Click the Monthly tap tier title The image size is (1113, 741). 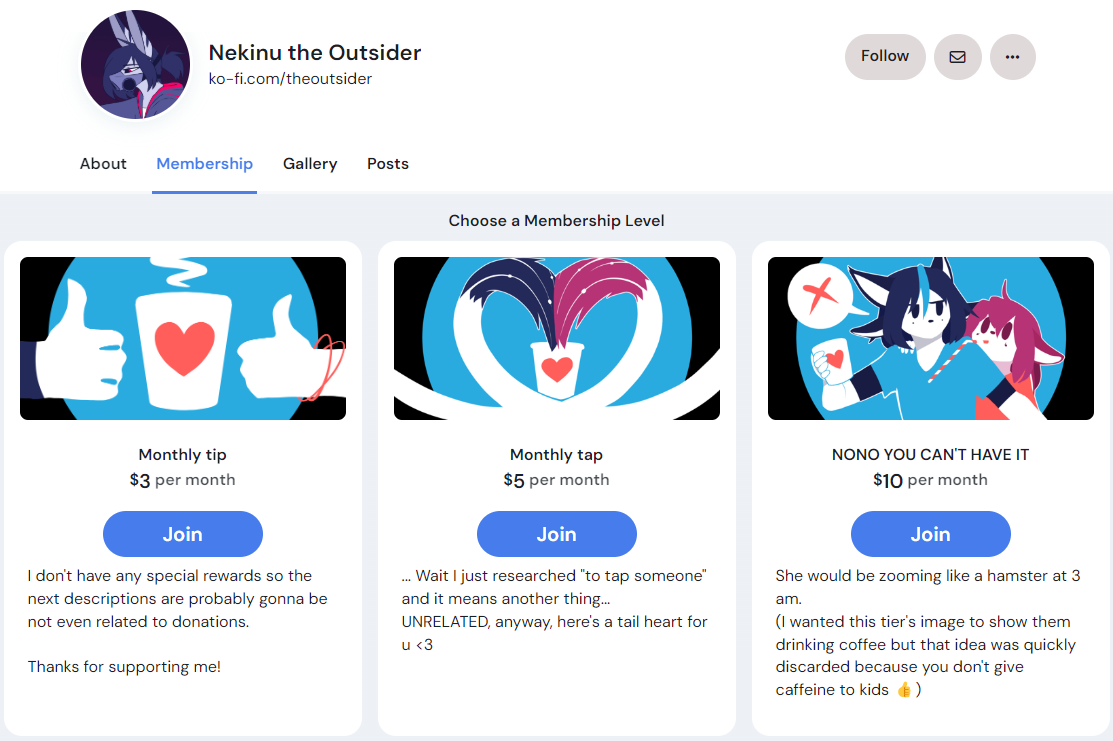point(556,454)
